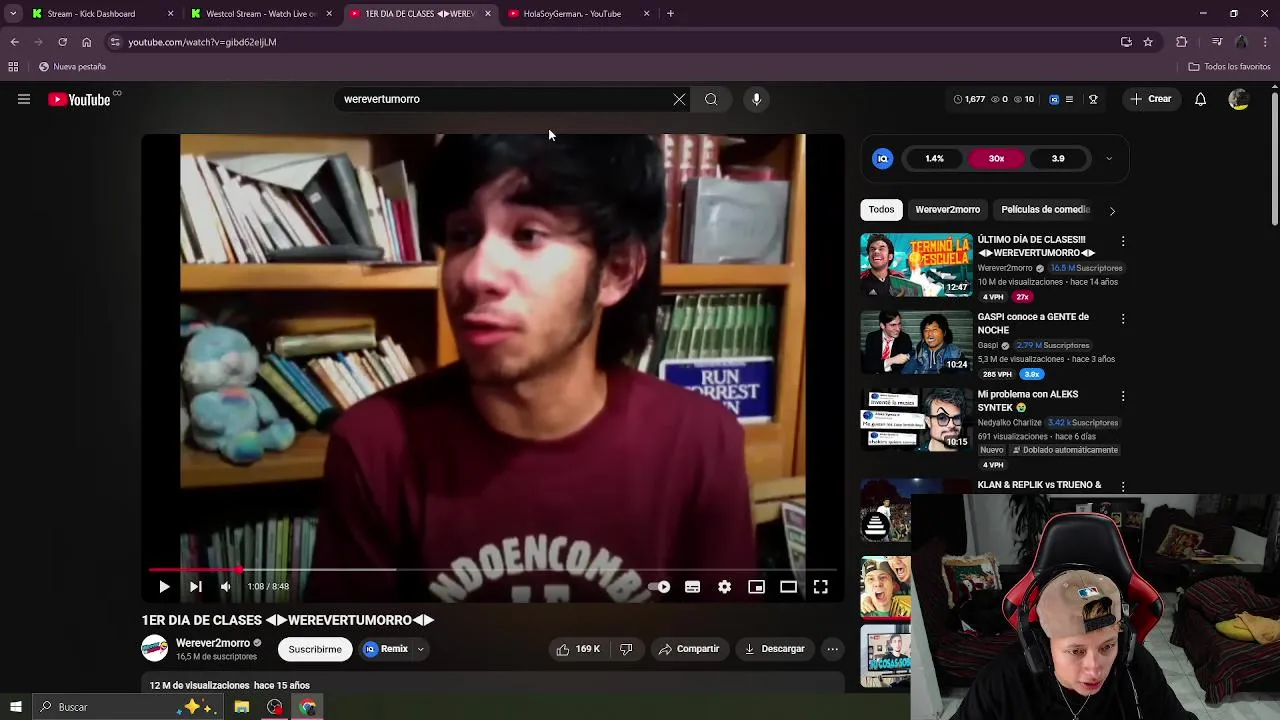Download the video with Descargar

pos(775,649)
